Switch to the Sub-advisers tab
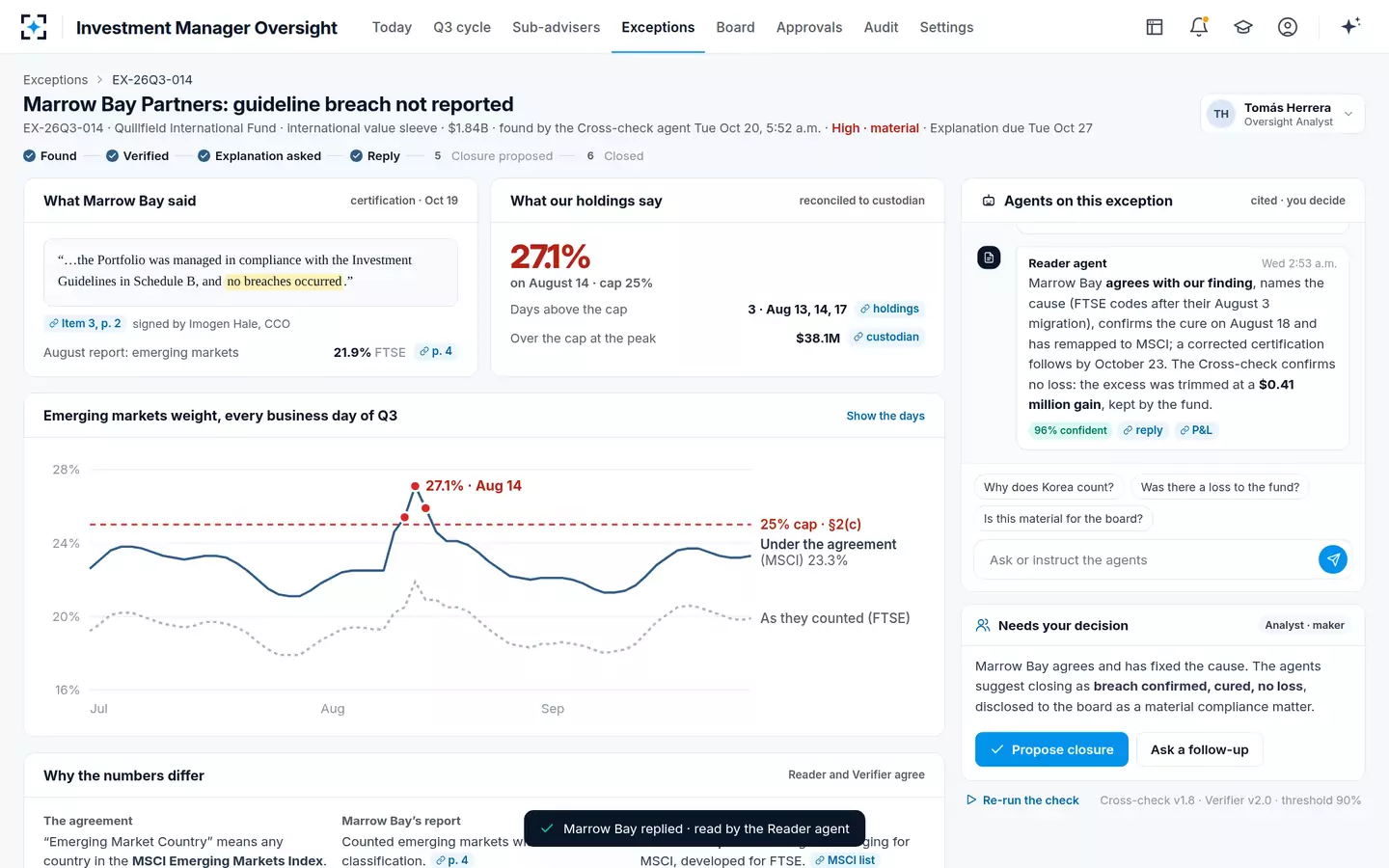 (556, 27)
